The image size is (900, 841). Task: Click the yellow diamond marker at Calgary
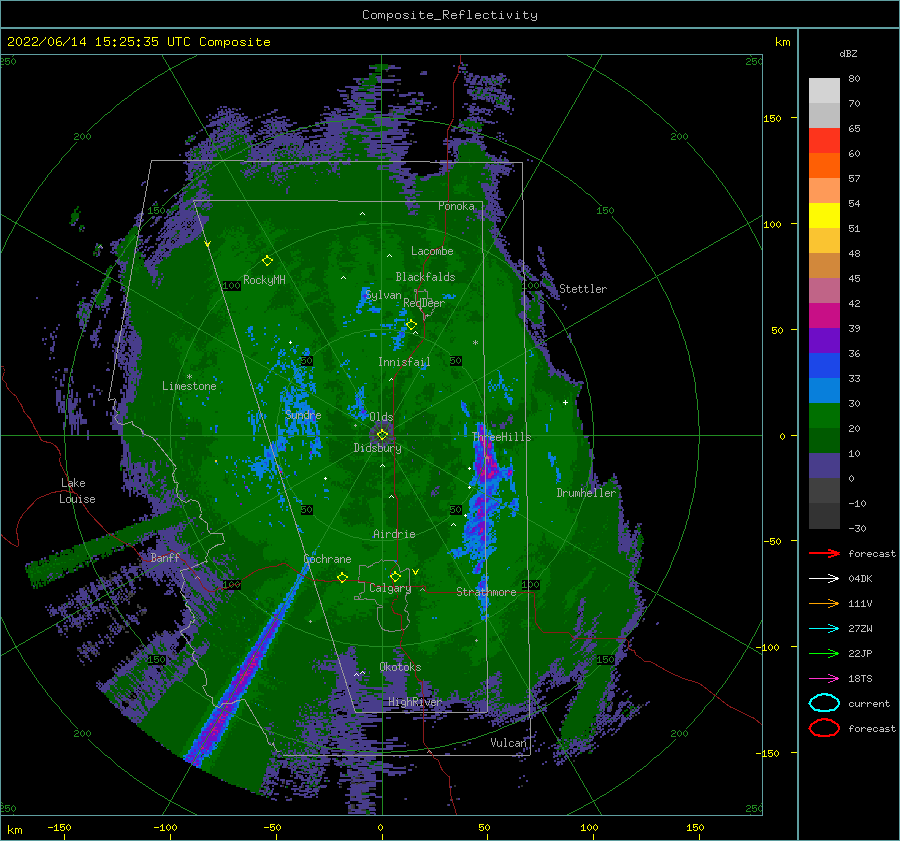coord(395,576)
